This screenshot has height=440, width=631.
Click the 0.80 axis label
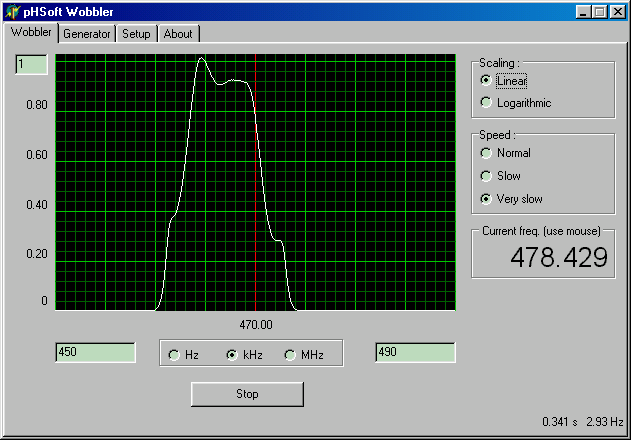[x=37, y=105]
